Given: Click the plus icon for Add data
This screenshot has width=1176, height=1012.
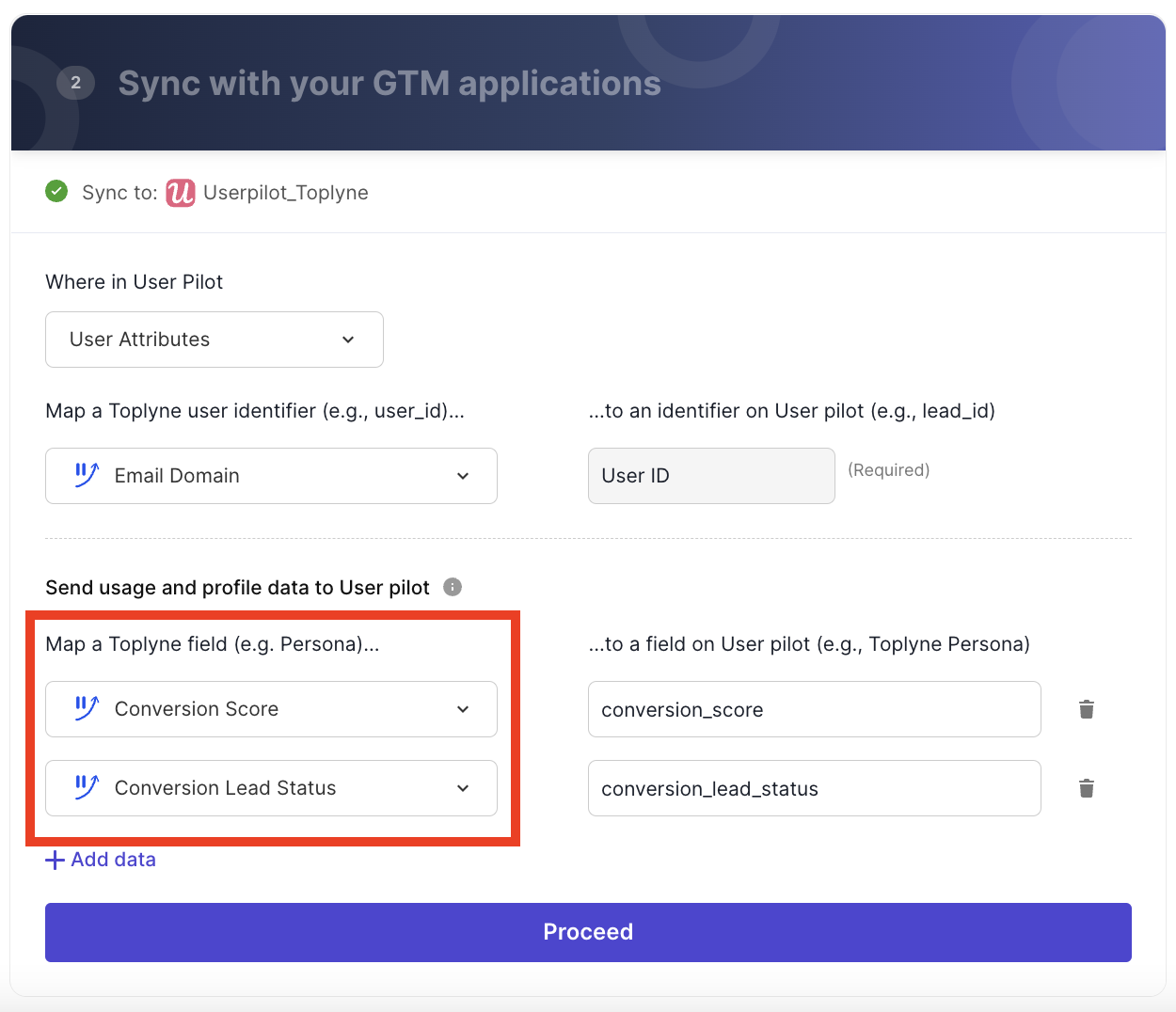Looking at the screenshot, I should [x=56, y=860].
